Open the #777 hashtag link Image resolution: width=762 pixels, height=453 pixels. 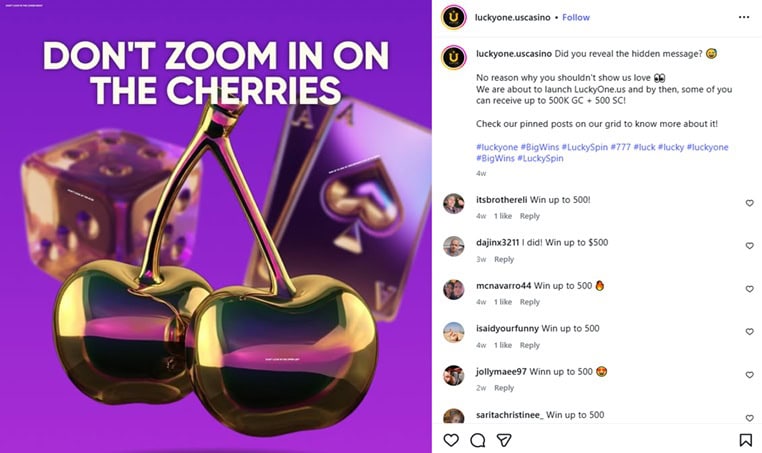click(x=621, y=147)
